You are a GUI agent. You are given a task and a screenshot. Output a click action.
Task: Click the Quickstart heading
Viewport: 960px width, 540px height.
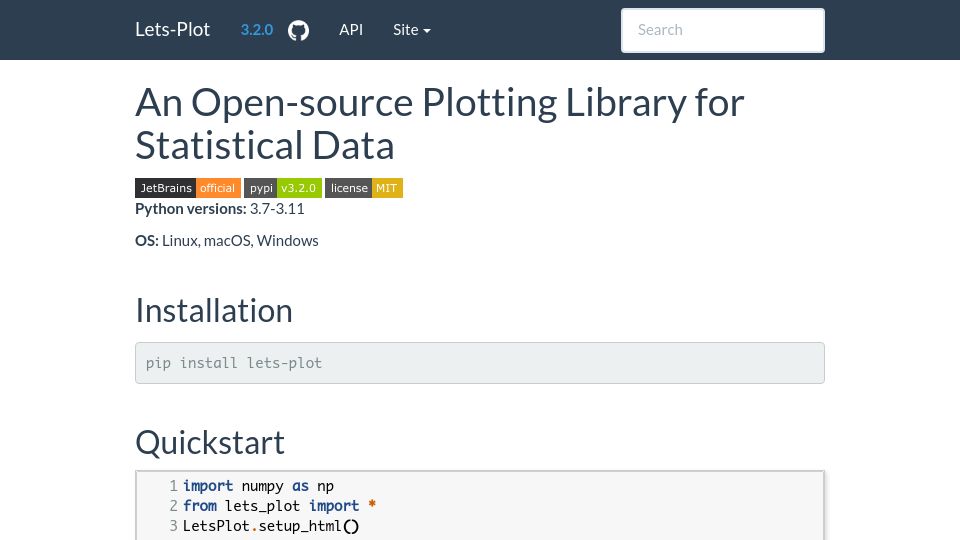coord(210,442)
